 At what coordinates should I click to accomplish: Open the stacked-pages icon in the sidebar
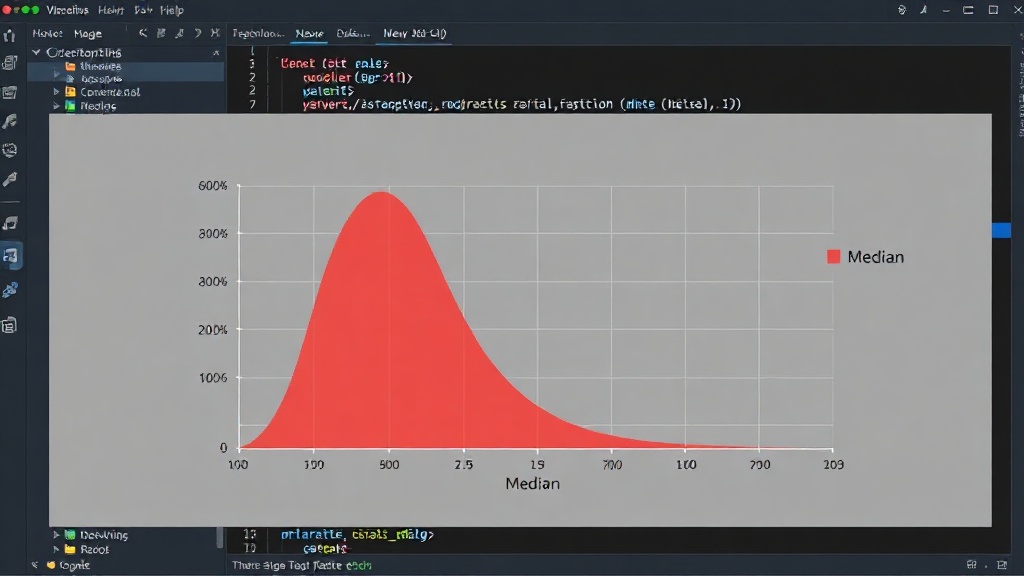[x=10, y=63]
